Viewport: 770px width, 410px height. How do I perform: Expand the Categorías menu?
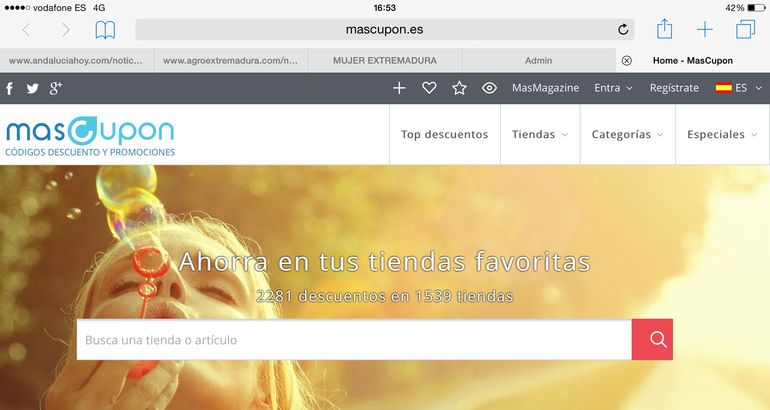coord(628,134)
